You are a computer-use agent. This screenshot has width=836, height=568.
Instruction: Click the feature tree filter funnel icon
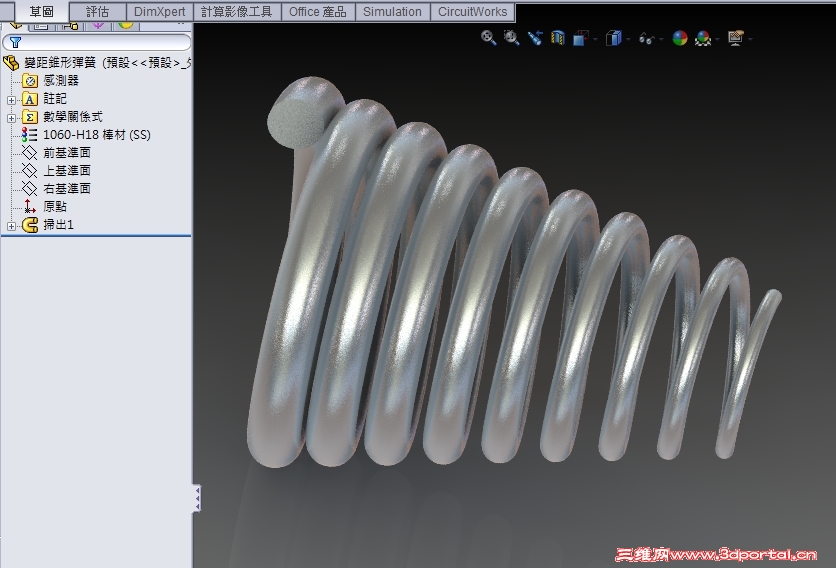[15, 42]
